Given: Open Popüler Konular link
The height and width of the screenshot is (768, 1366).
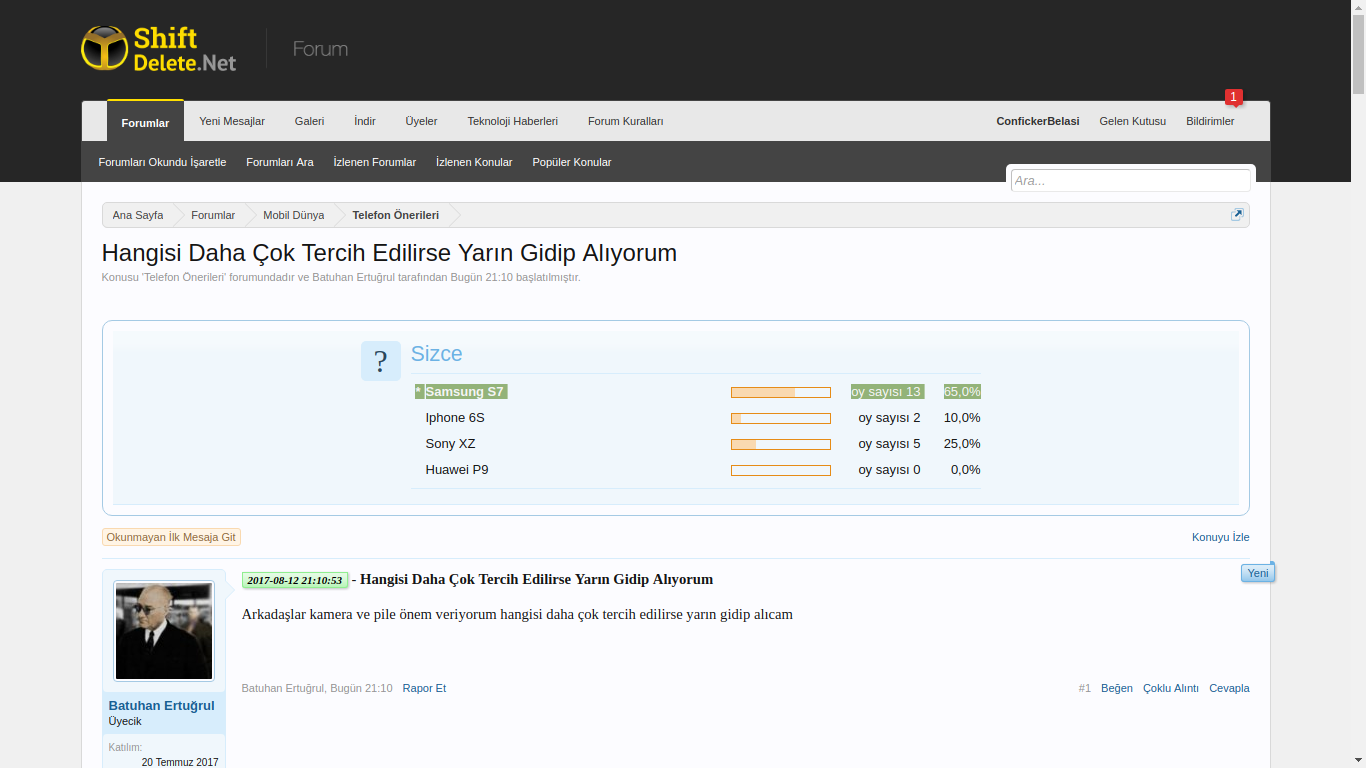Looking at the screenshot, I should pos(572,162).
